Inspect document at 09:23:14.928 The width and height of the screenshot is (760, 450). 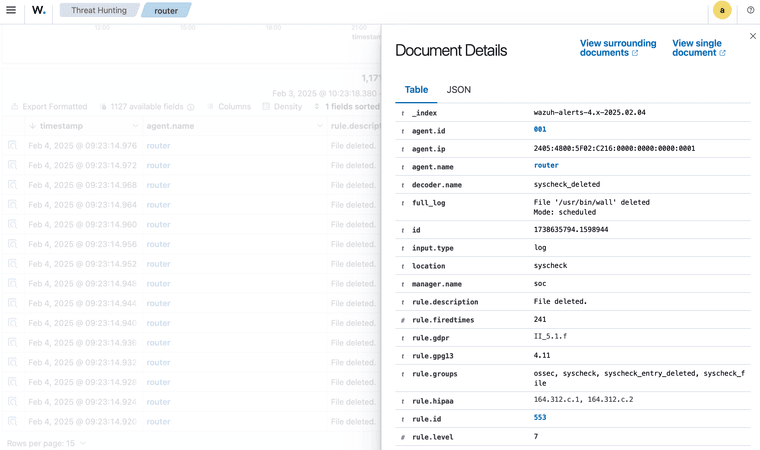point(13,382)
